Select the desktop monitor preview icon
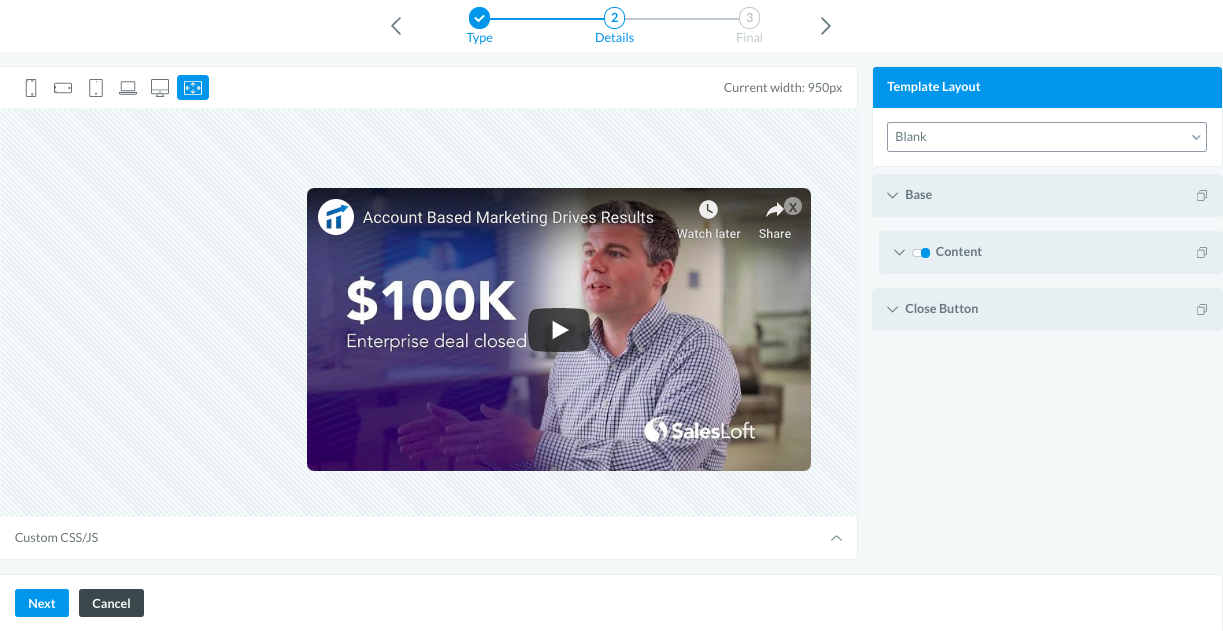This screenshot has height=631, width=1223. pos(160,88)
